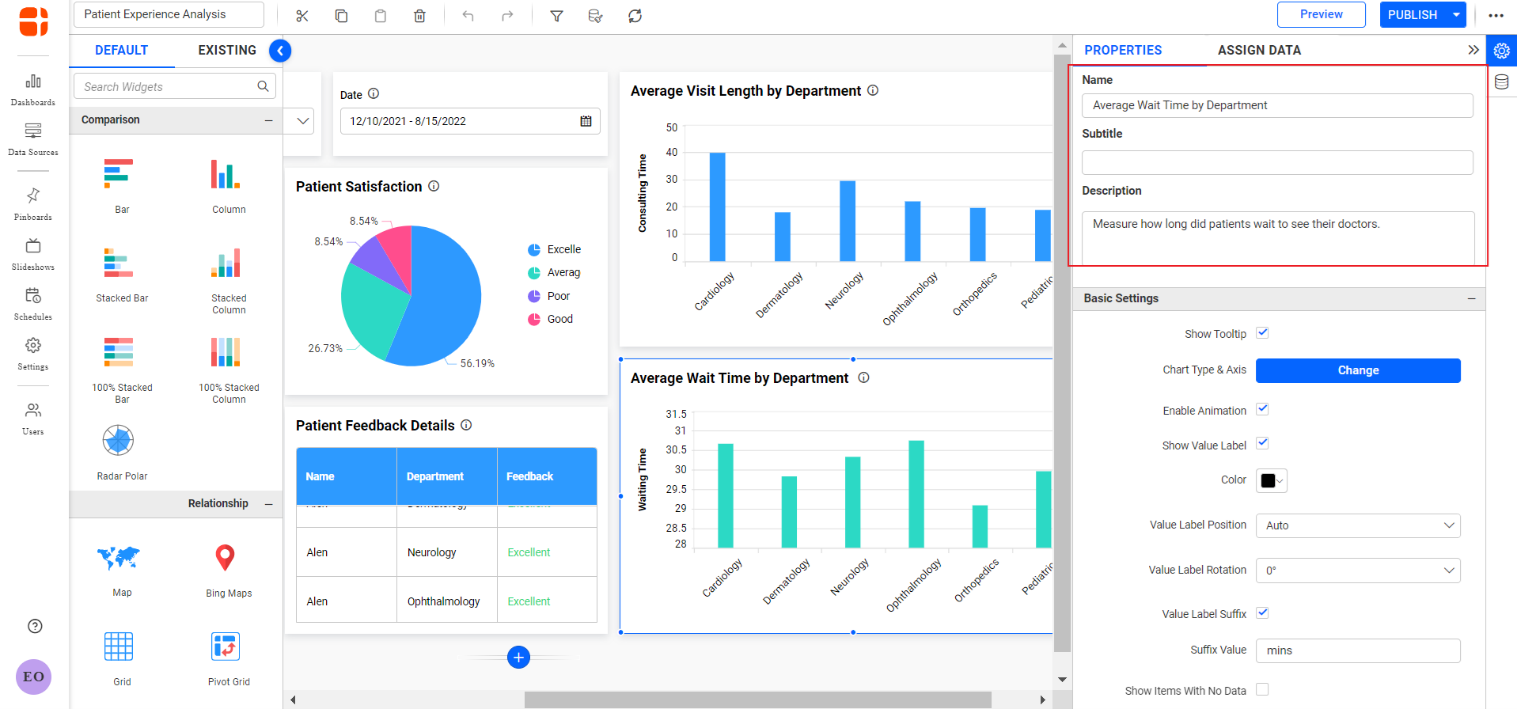Click Change for Chart Type & Axis
Image resolution: width=1517 pixels, height=709 pixels.
click(1357, 370)
